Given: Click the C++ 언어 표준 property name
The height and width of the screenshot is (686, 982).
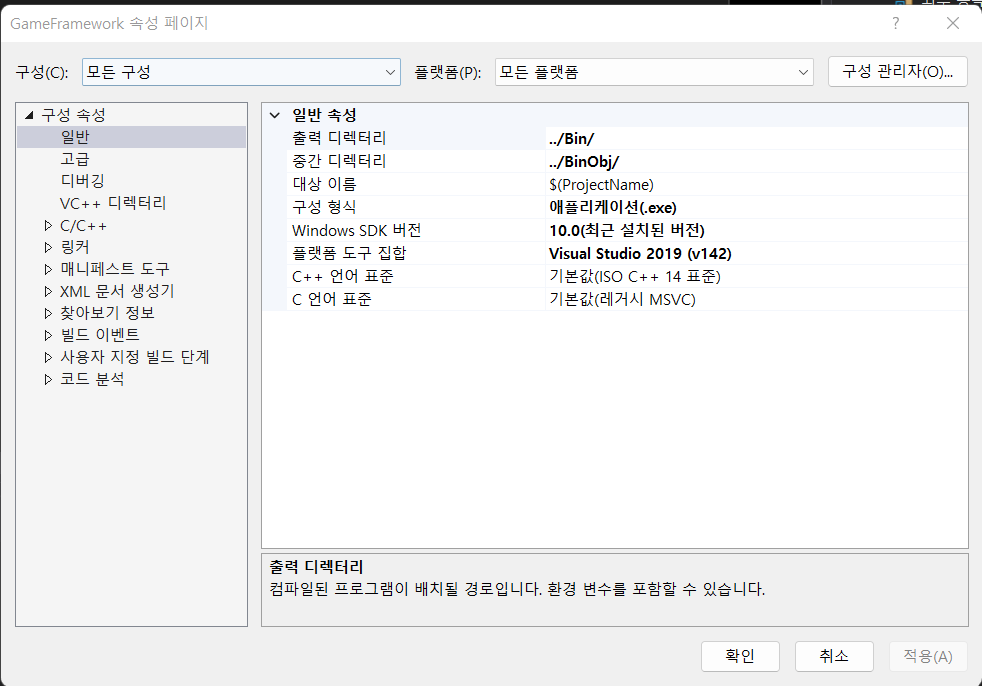Looking at the screenshot, I should click(x=343, y=276).
